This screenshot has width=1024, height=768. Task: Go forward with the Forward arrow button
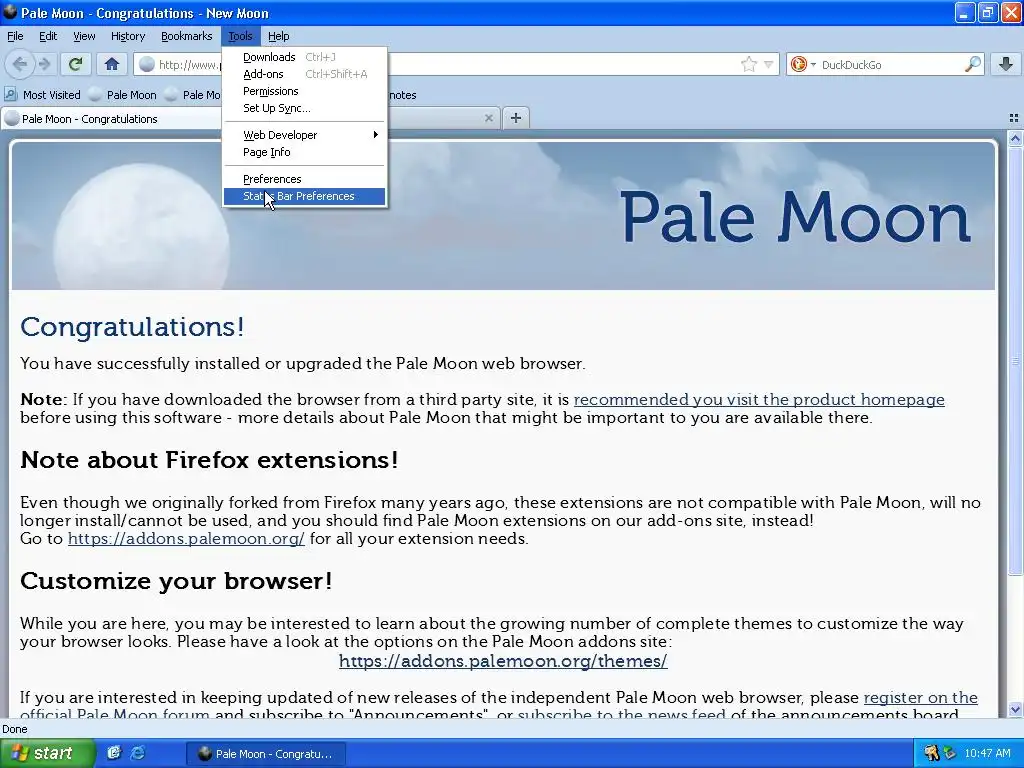click(x=44, y=64)
